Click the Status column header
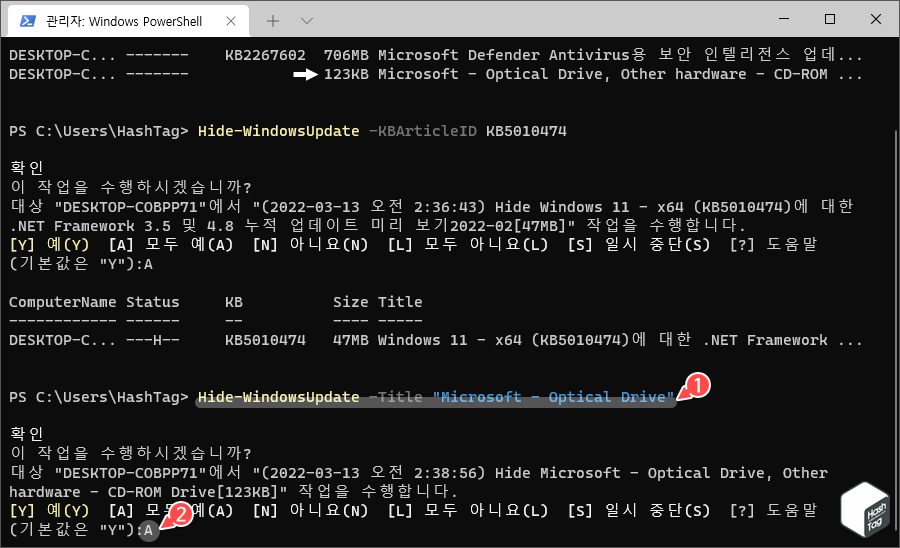 coord(153,302)
